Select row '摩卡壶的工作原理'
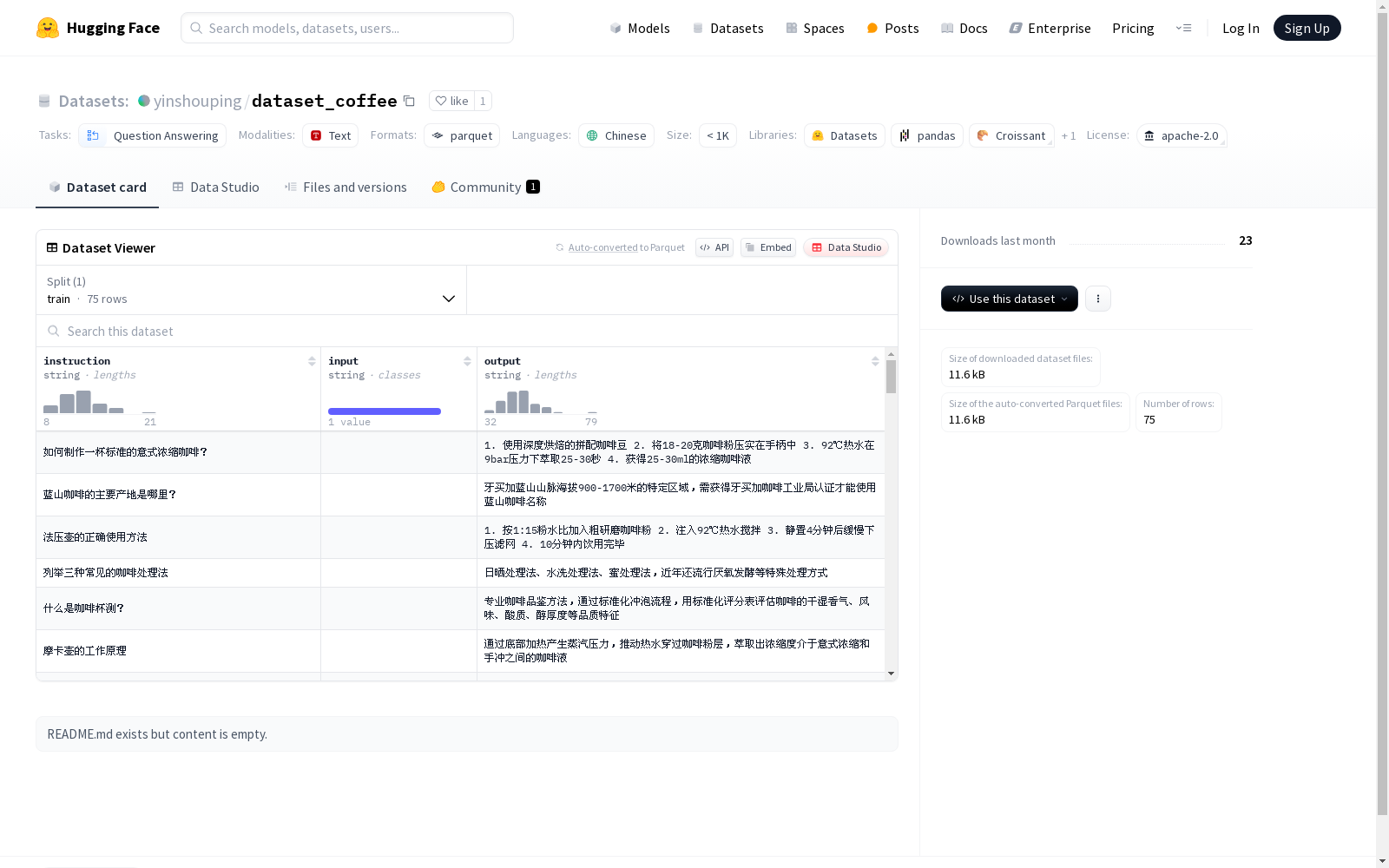The height and width of the screenshot is (868, 1389). point(460,651)
